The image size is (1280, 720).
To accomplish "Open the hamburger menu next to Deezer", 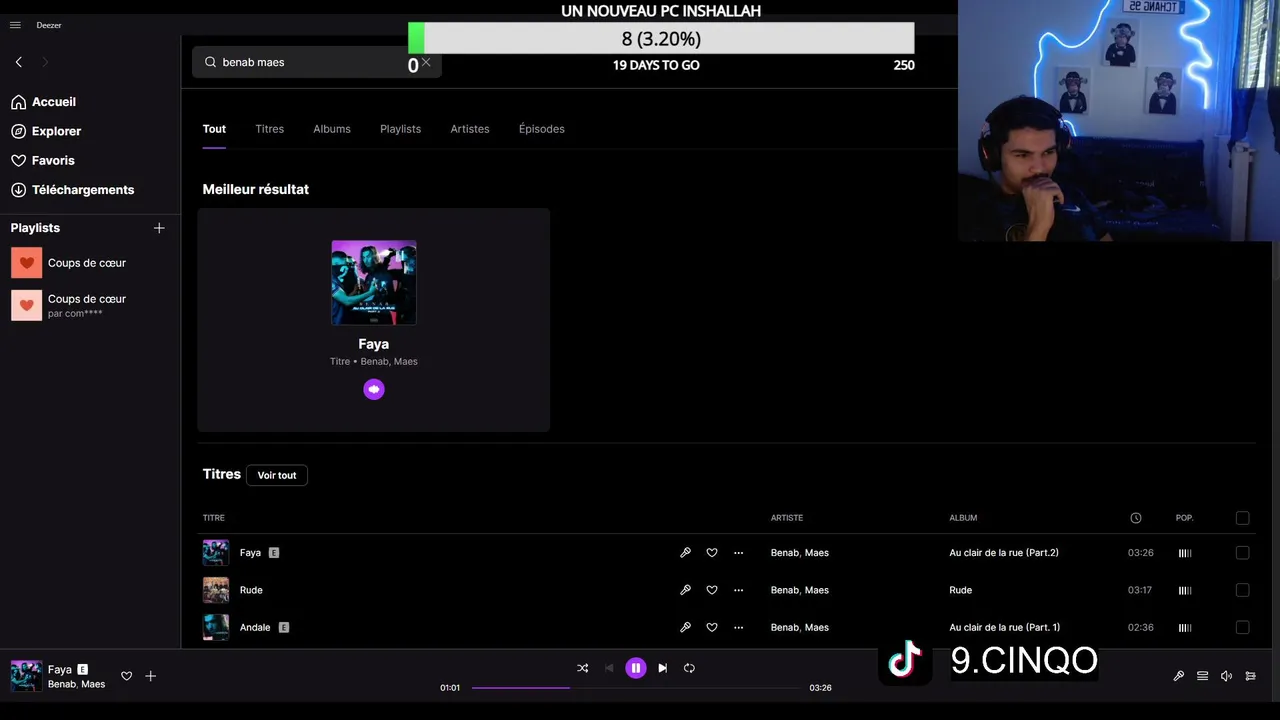I will point(15,25).
